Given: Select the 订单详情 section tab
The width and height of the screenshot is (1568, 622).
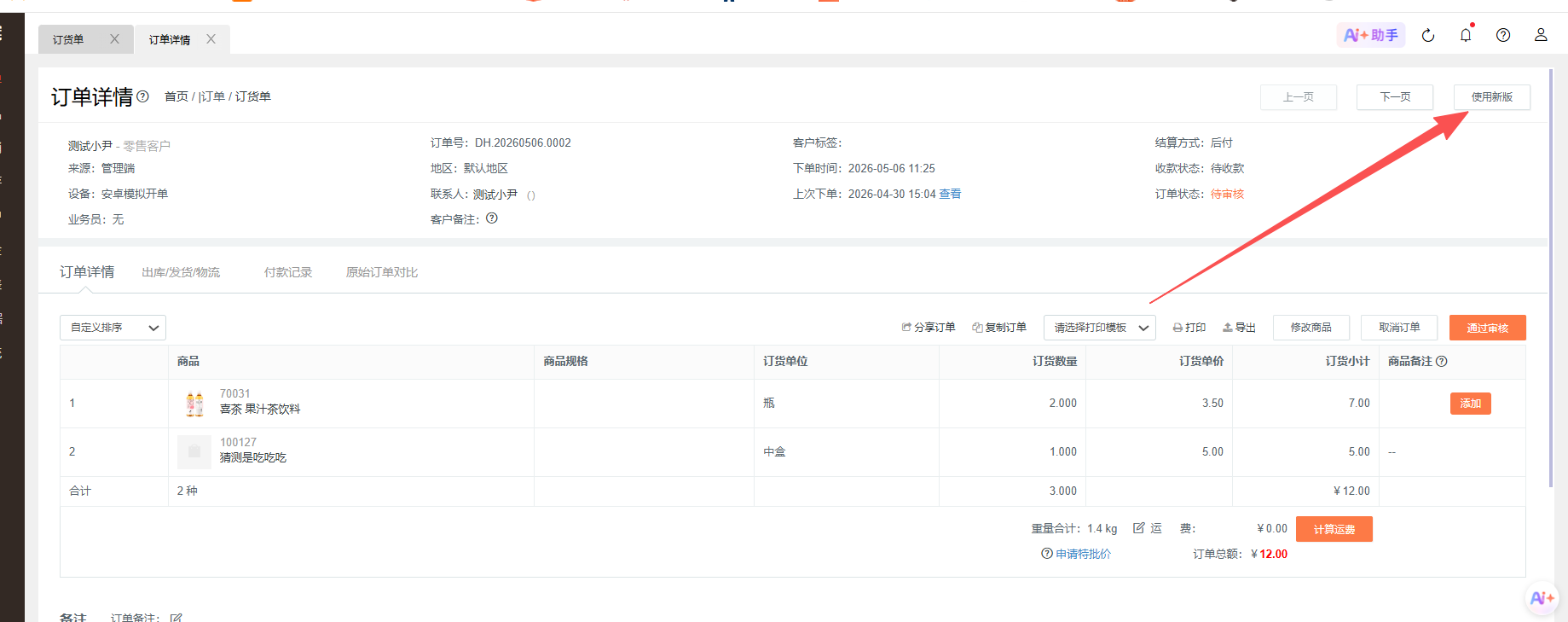Looking at the screenshot, I should click(x=87, y=272).
